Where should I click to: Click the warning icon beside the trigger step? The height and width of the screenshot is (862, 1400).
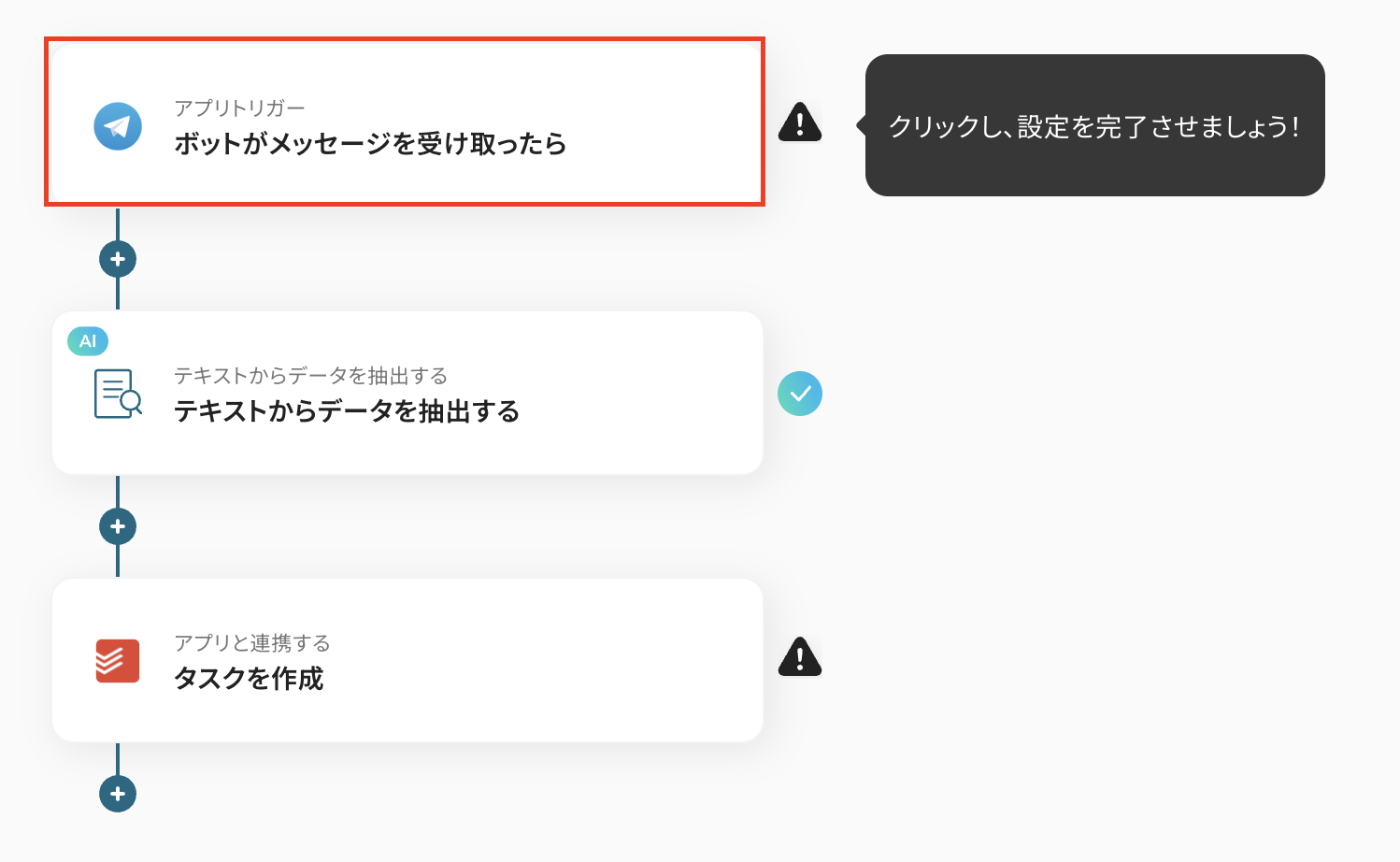800,123
